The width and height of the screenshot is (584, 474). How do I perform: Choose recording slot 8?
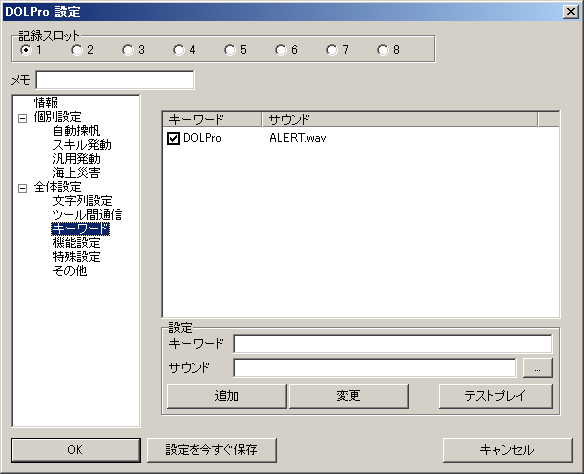point(383,50)
